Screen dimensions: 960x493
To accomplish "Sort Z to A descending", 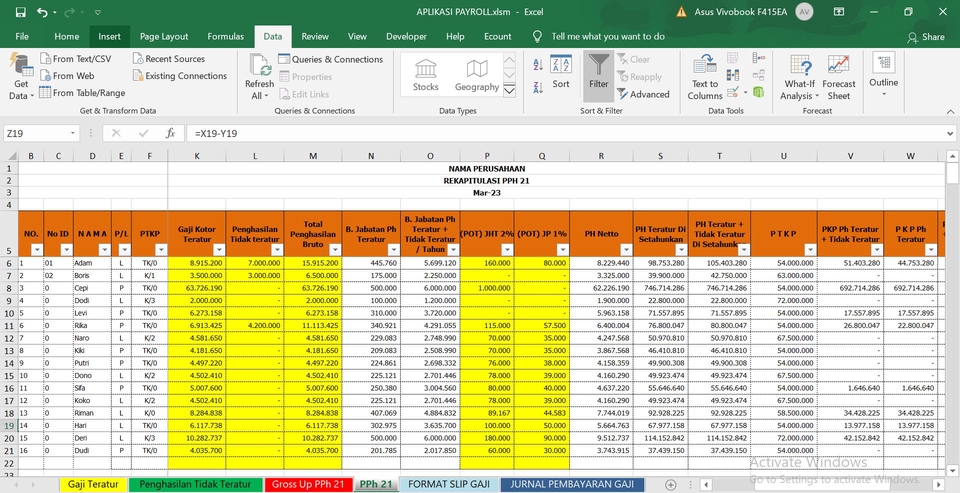I will (x=538, y=88).
